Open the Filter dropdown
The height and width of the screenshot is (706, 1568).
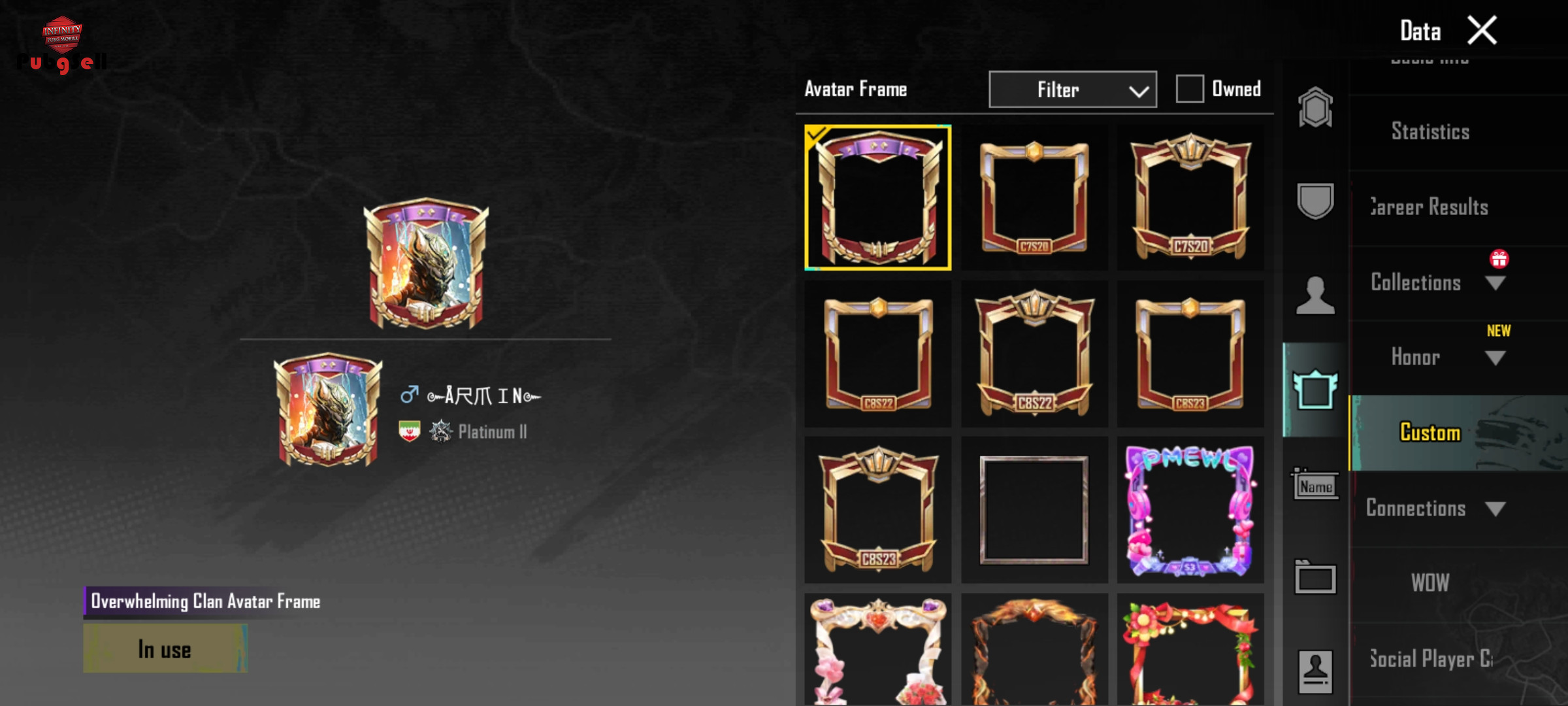click(x=1073, y=90)
